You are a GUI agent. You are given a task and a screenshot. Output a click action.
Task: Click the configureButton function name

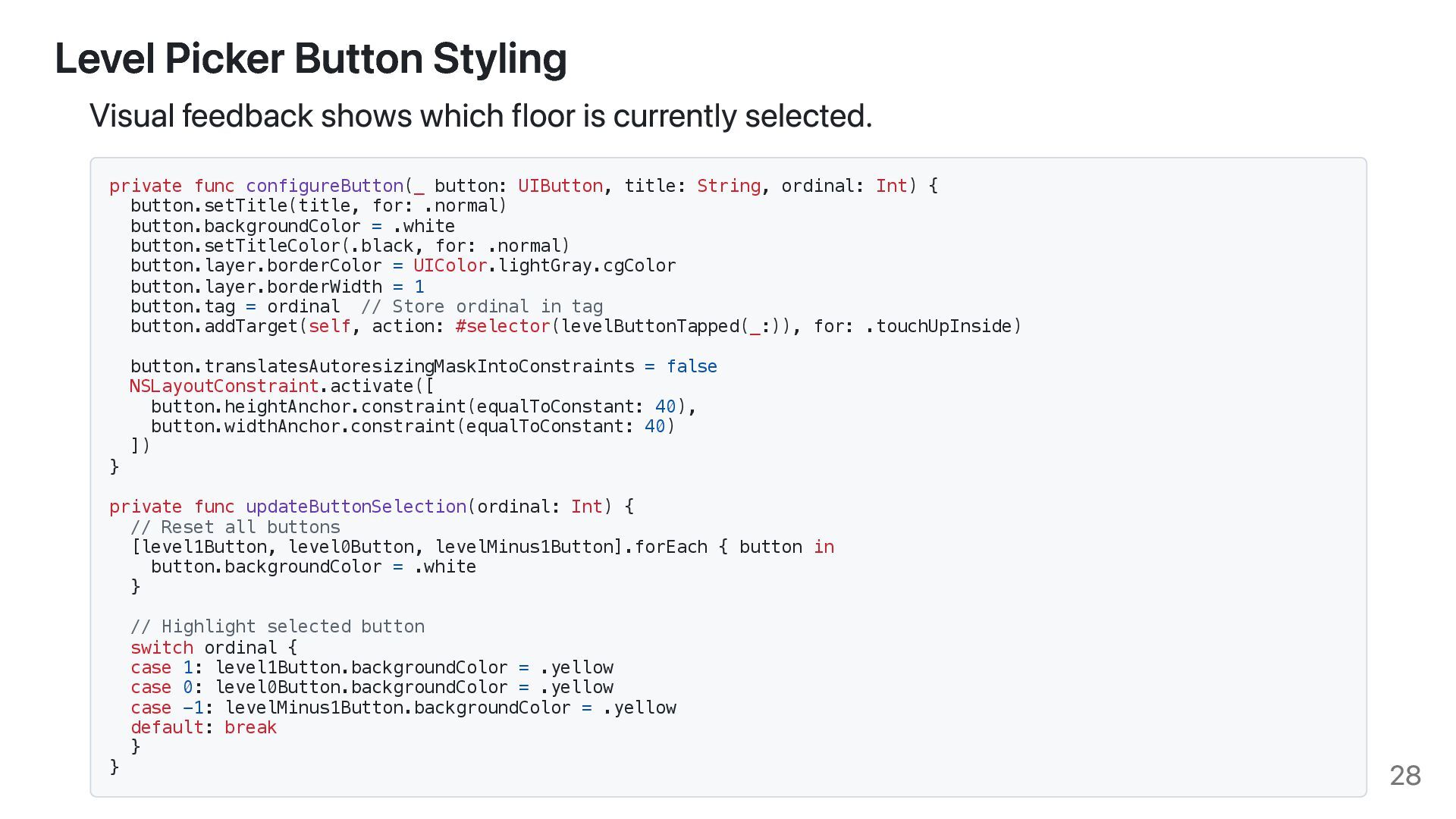click(x=325, y=186)
